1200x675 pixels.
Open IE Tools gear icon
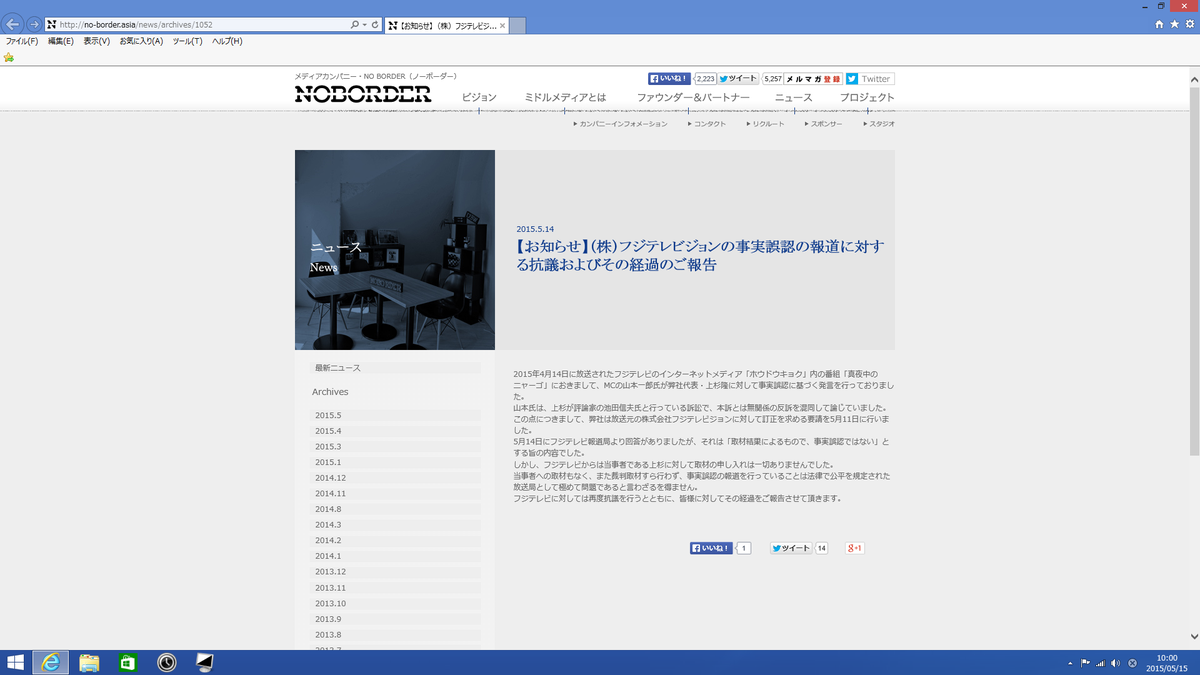(1189, 24)
